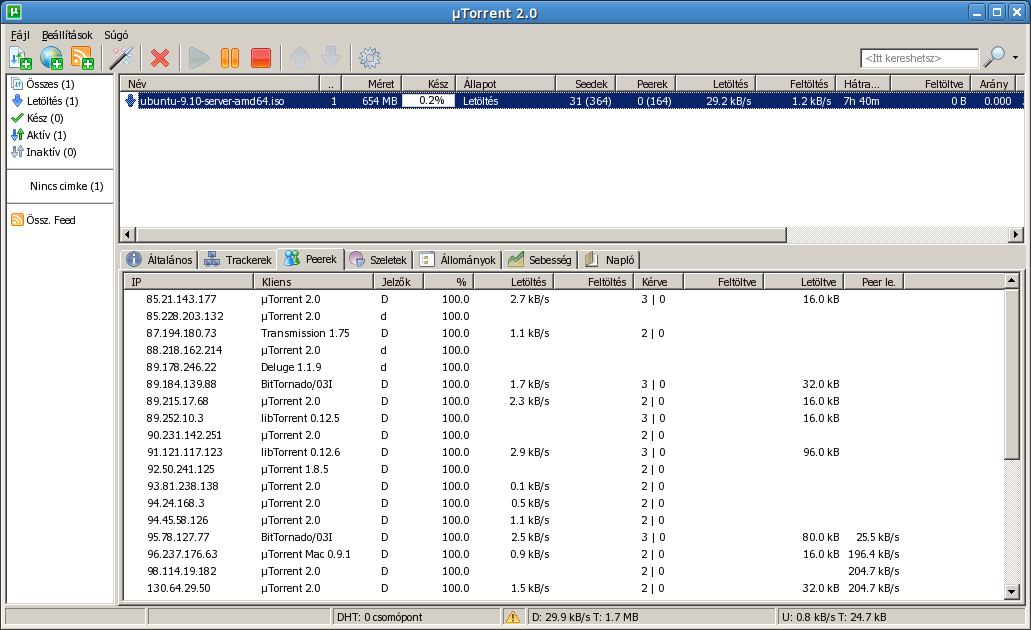1031x630 pixels.
Task: Click in the search input field
Action: click(x=919, y=58)
